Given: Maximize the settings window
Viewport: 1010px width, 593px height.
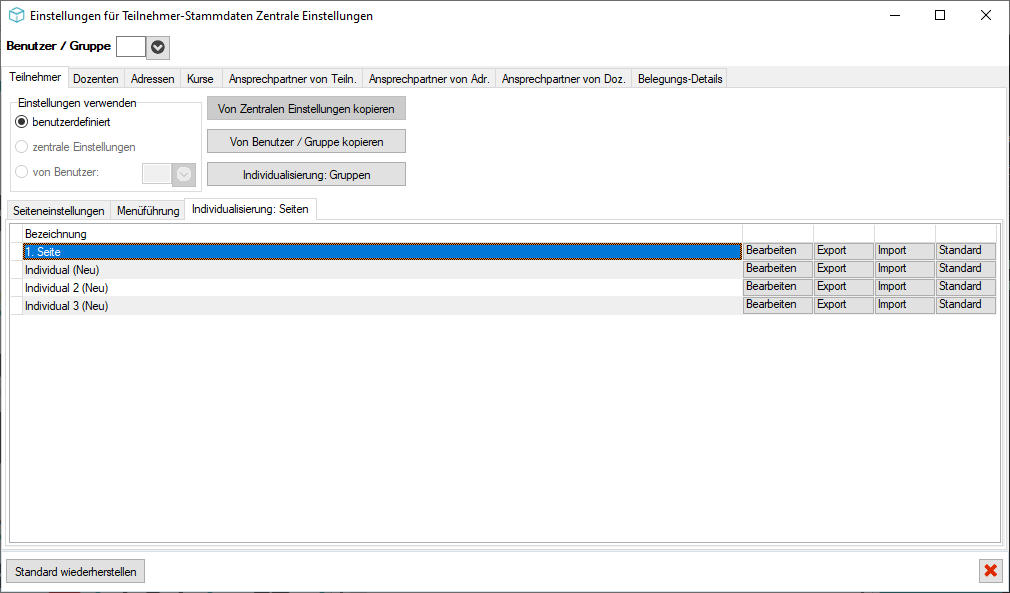Looking at the screenshot, I should (x=940, y=15).
